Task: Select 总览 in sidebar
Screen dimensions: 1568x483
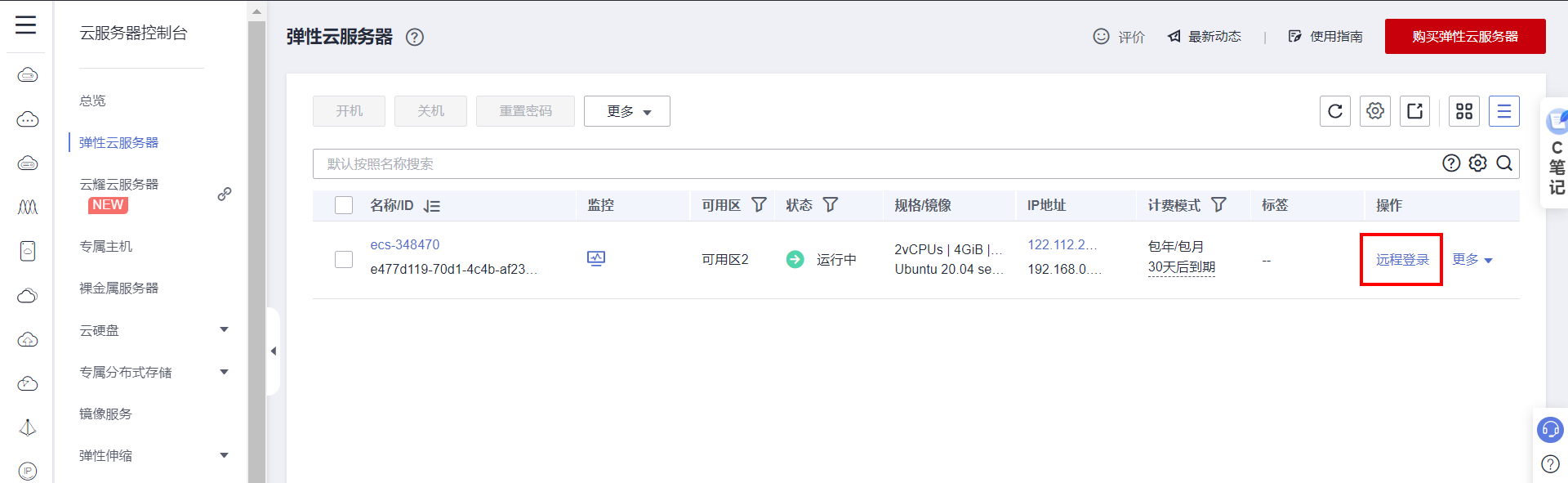Action: (92, 101)
